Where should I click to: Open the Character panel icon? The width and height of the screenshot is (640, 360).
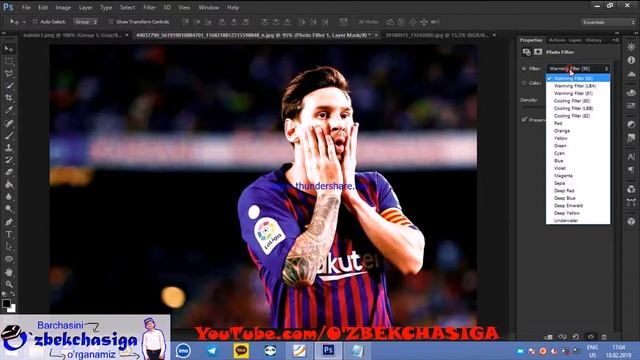[x=631, y=156]
